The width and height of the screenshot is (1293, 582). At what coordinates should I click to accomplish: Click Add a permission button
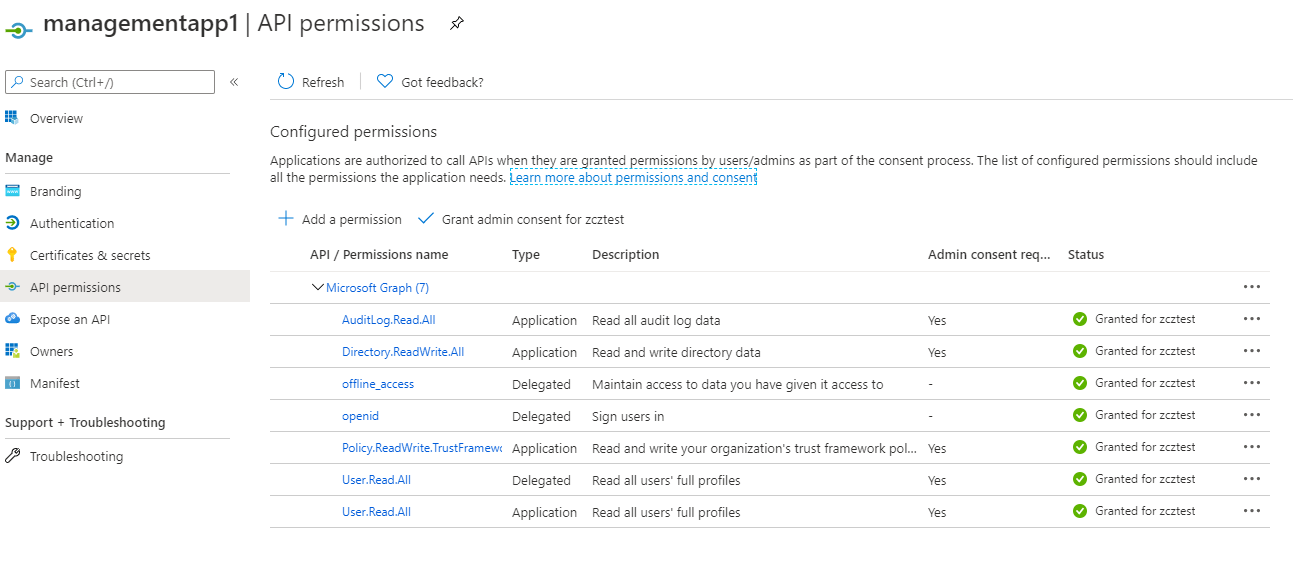point(340,219)
